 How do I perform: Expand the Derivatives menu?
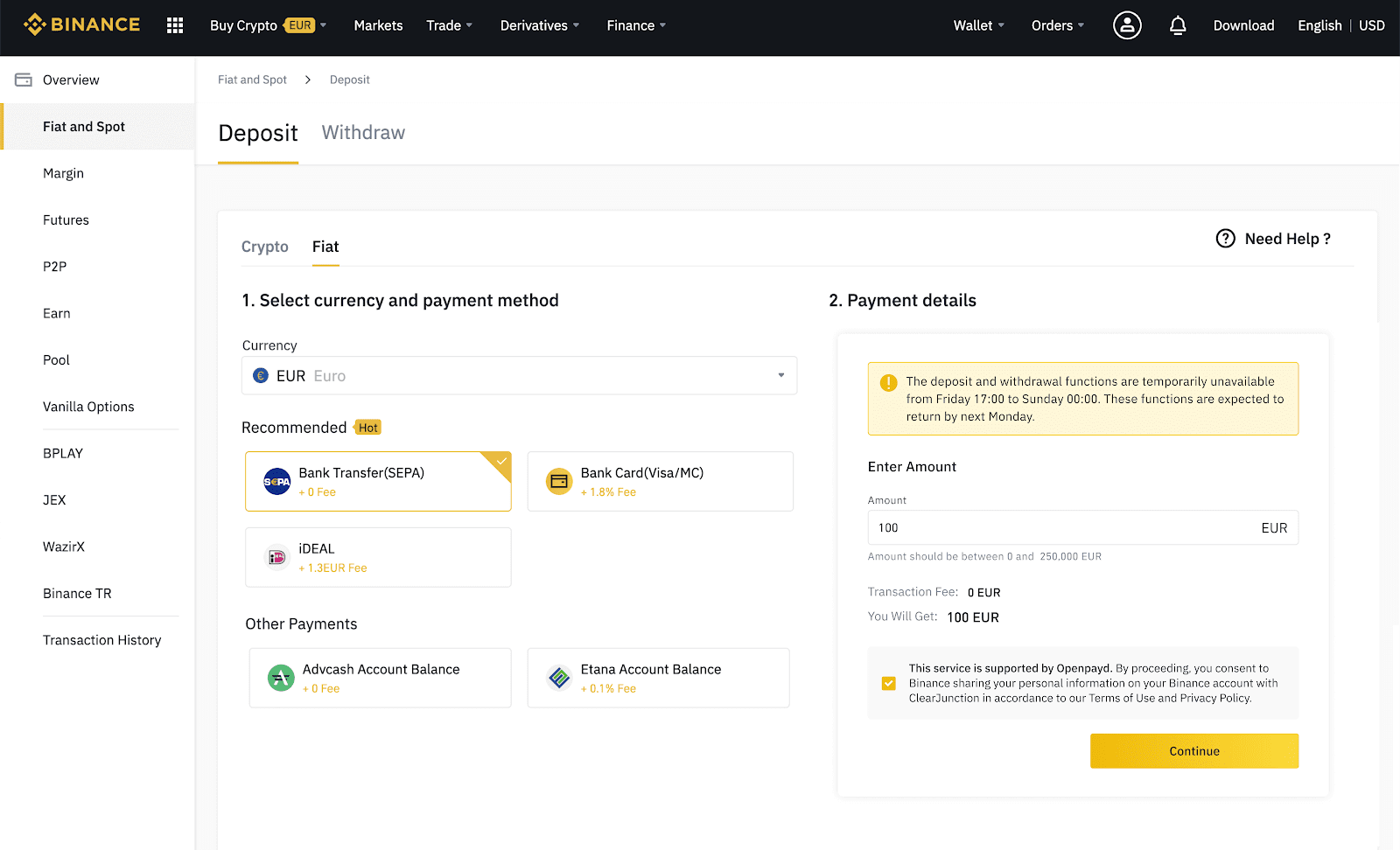pyautogui.click(x=540, y=25)
